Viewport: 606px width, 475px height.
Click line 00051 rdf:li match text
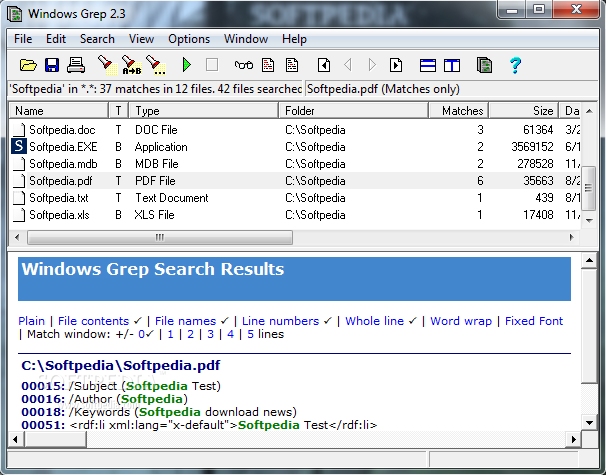pyautogui.click(x=223, y=425)
